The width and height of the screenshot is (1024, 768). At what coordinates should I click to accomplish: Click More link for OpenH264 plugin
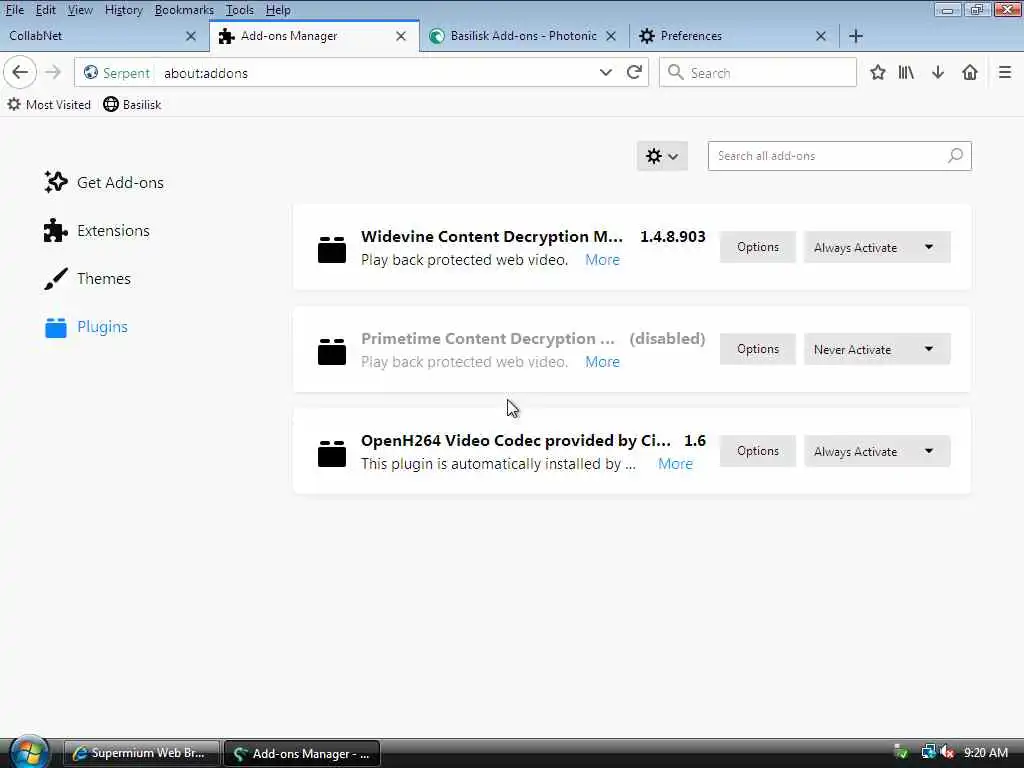pyautogui.click(x=675, y=464)
